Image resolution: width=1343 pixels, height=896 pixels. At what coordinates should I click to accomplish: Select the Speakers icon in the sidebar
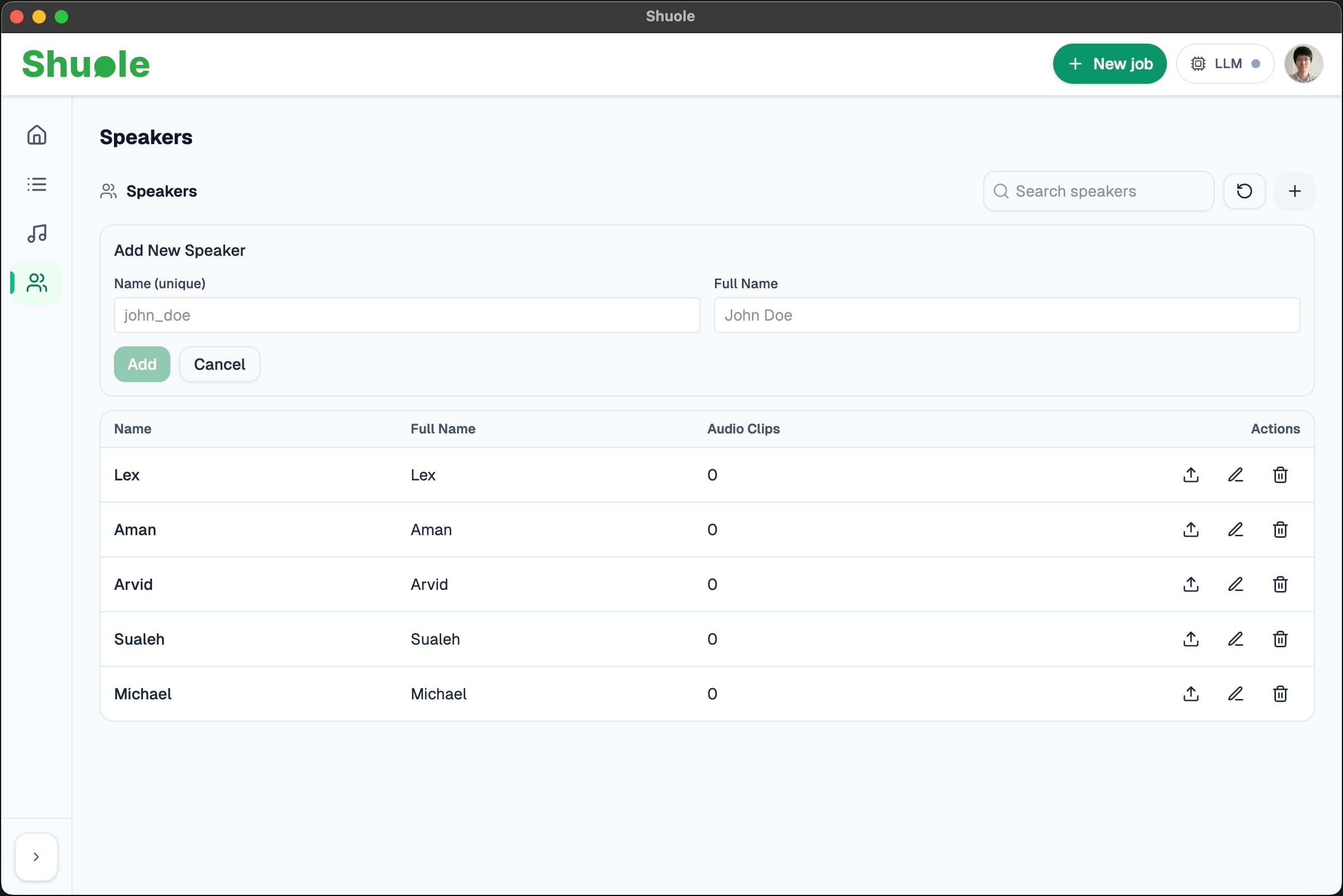click(36, 282)
